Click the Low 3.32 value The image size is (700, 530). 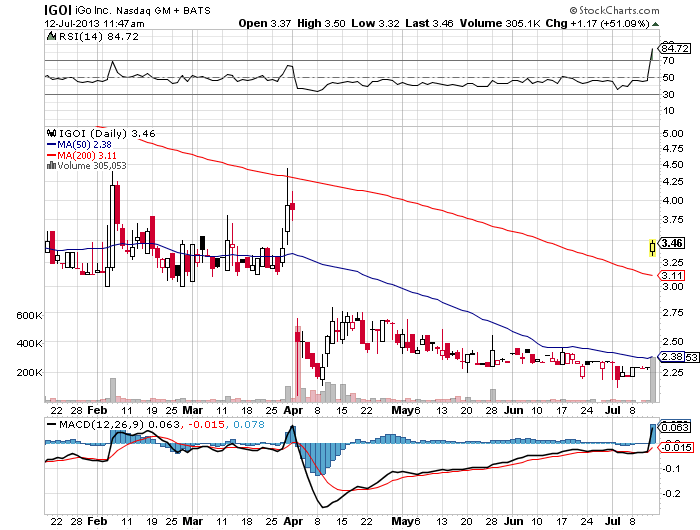pos(375,23)
